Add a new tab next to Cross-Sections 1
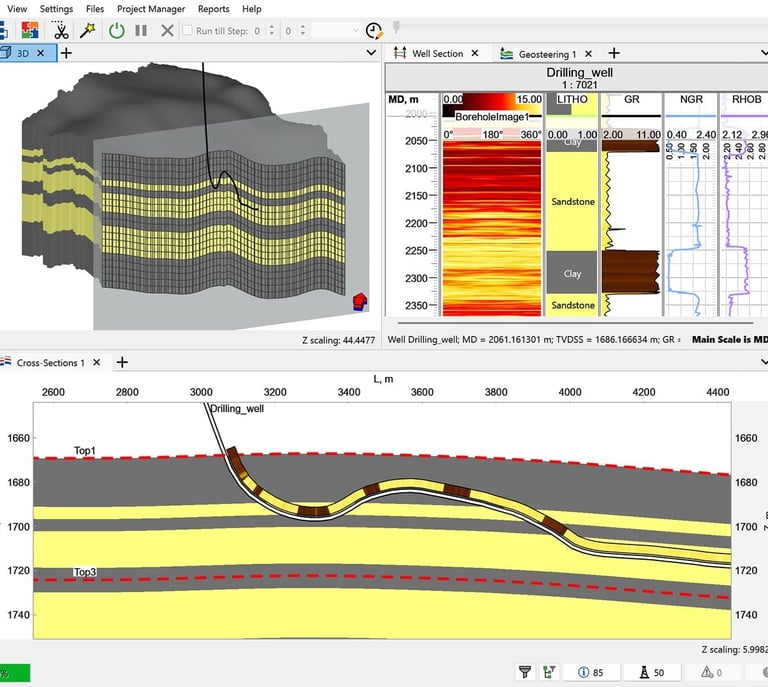The width and height of the screenshot is (768, 687). point(122,362)
